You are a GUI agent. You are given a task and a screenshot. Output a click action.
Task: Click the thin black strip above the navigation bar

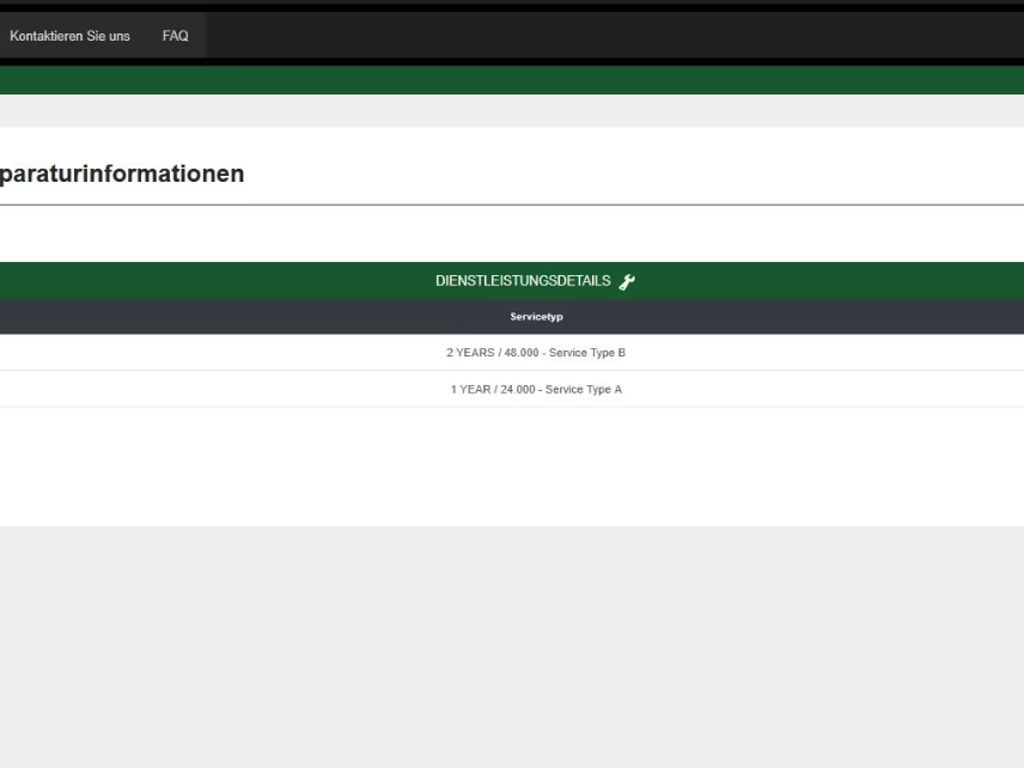(x=512, y=5)
